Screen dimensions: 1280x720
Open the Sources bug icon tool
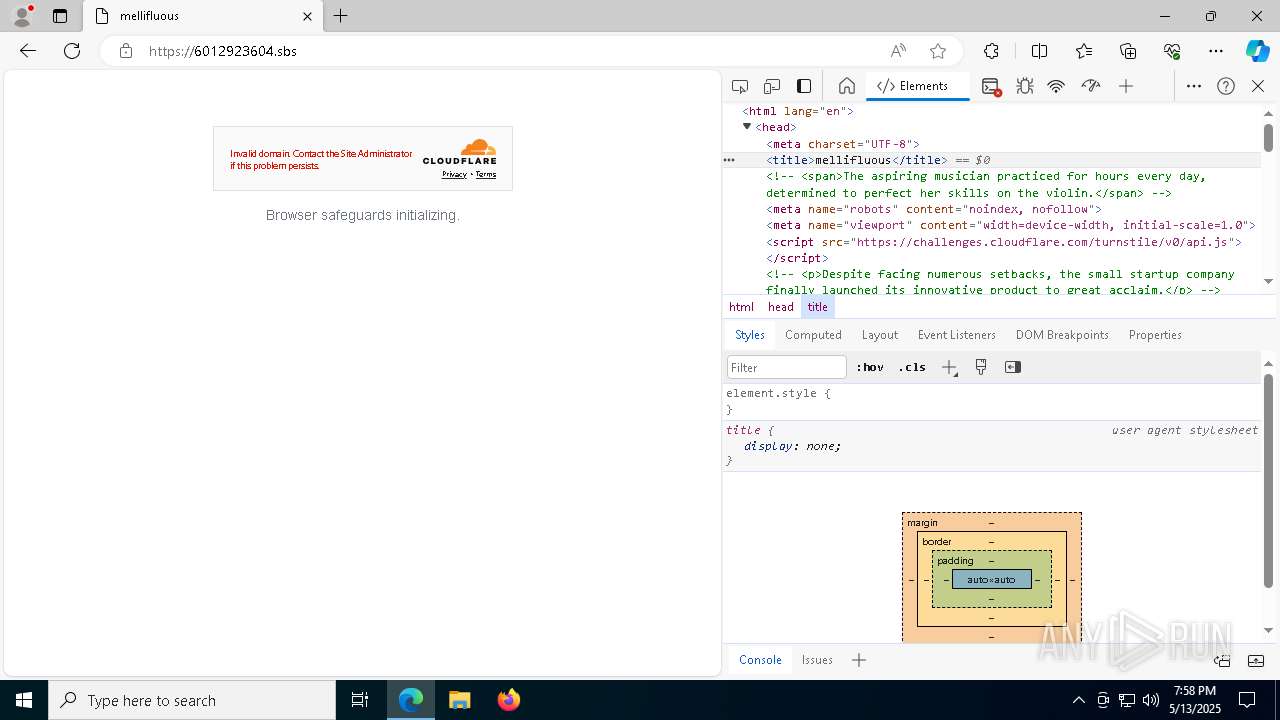[1024, 86]
